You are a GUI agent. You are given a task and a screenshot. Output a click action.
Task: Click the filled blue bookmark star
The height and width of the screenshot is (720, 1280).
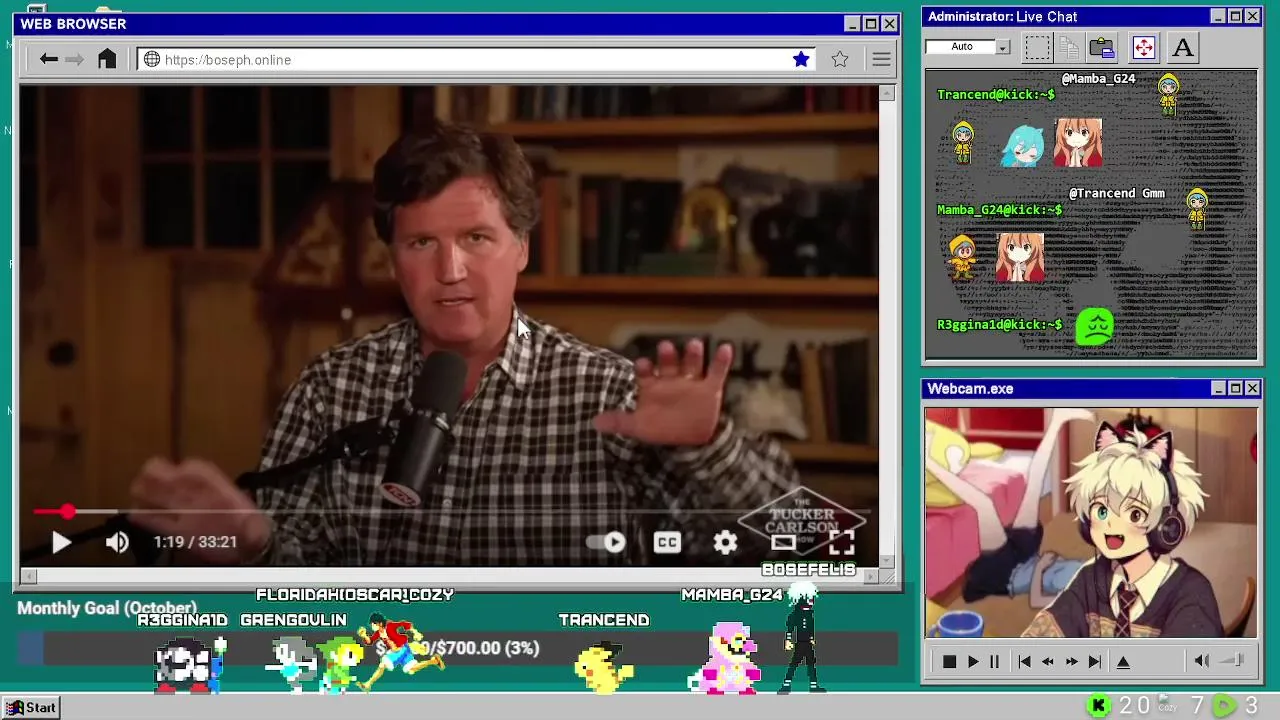pyautogui.click(x=801, y=60)
